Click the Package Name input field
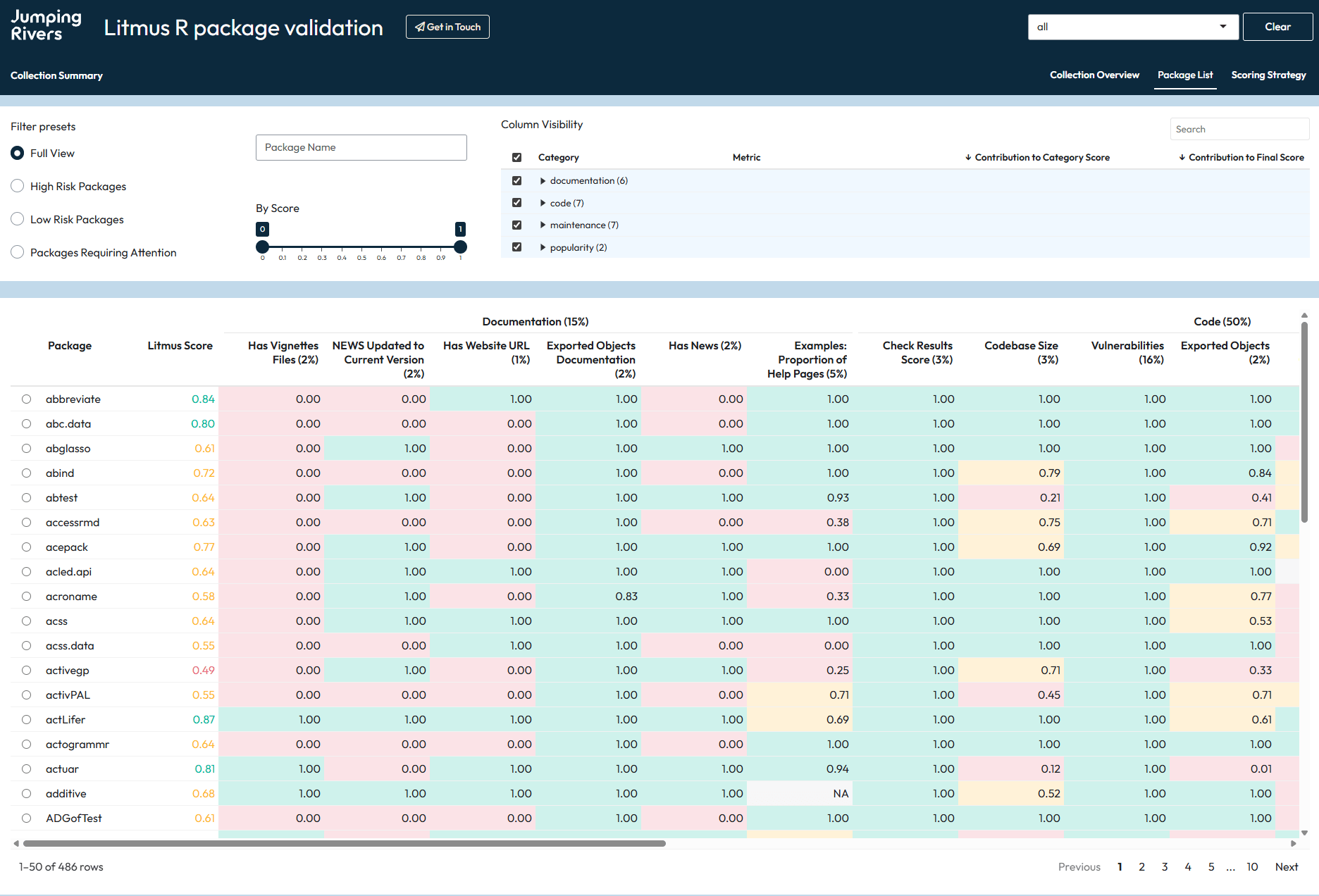The height and width of the screenshot is (896, 1319). tap(361, 147)
